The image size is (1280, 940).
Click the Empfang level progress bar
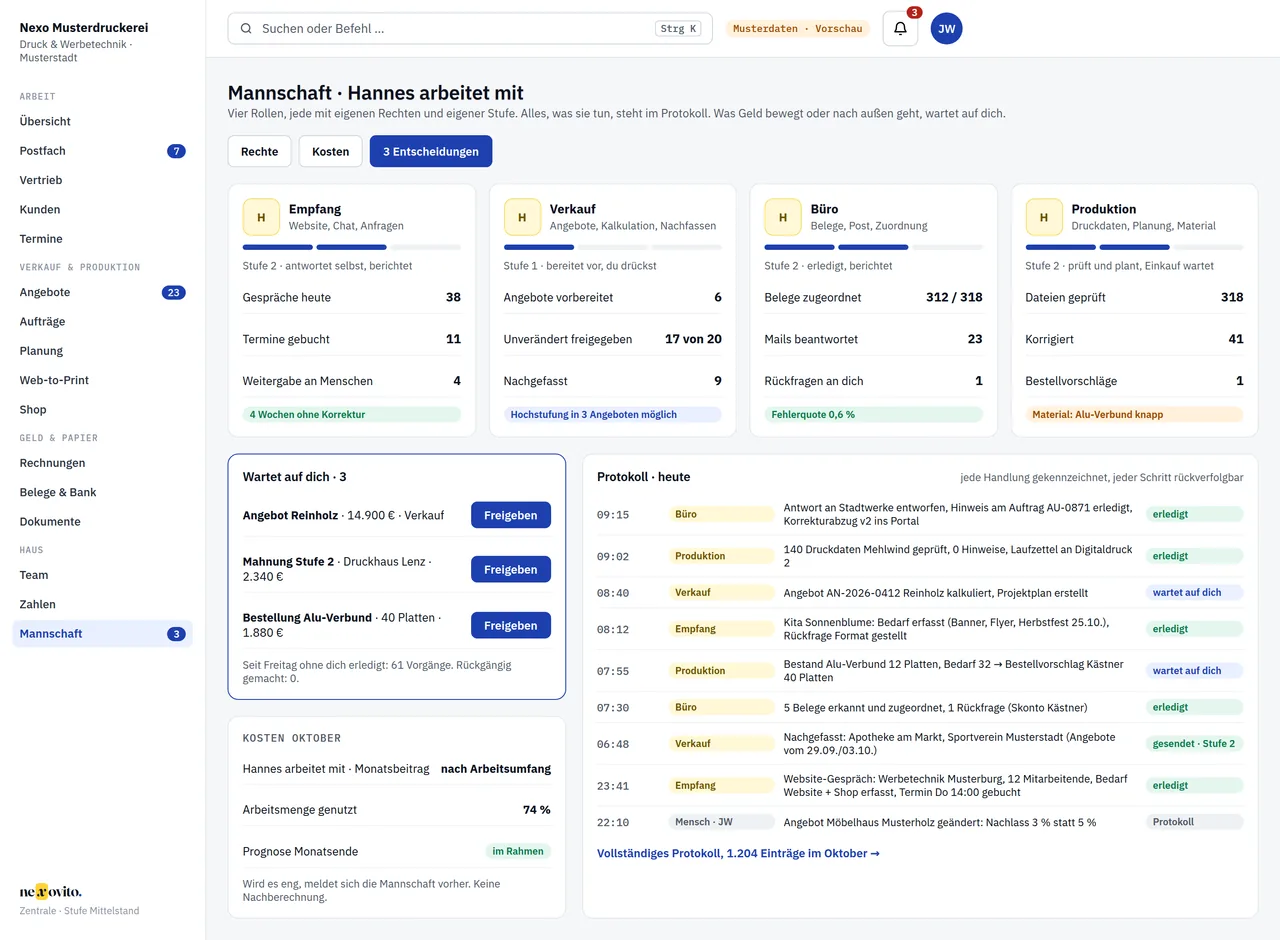coord(352,247)
